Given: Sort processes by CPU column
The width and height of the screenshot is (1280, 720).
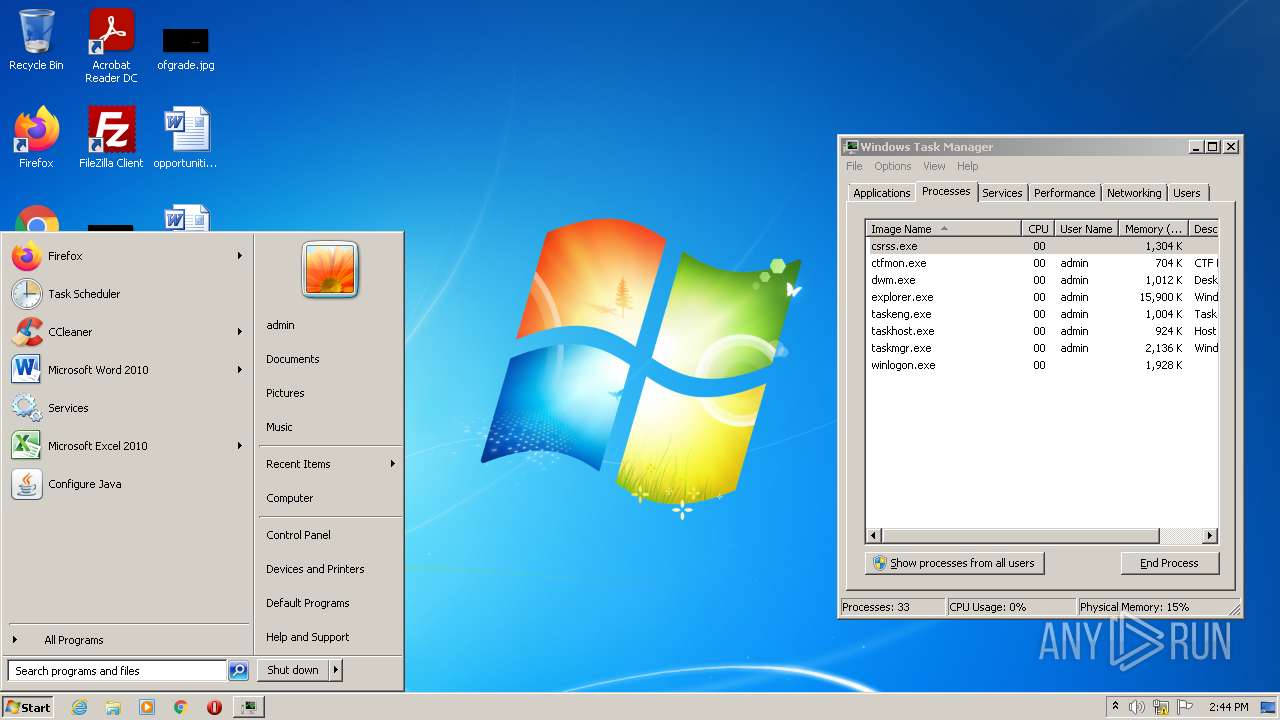Looking at the screenshot, I should [x=1038, y=229].
